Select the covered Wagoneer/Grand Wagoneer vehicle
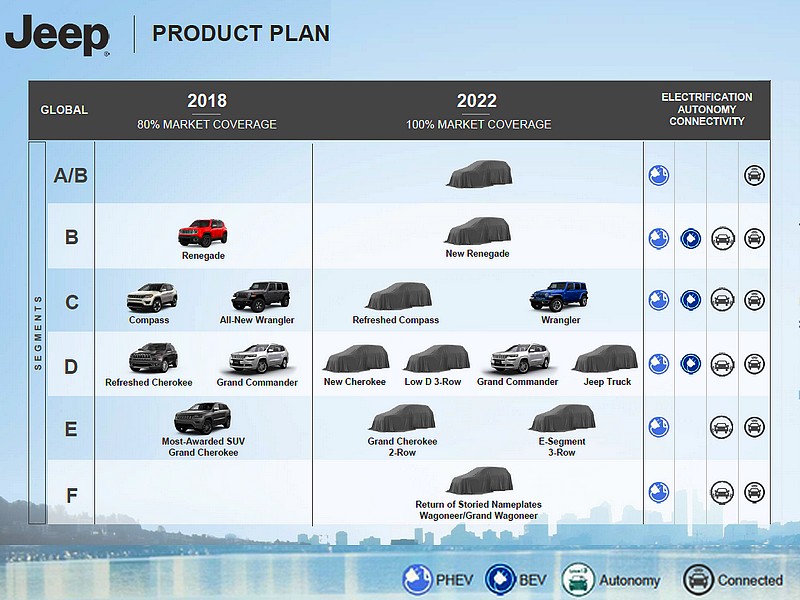 (x=480, y=481)
